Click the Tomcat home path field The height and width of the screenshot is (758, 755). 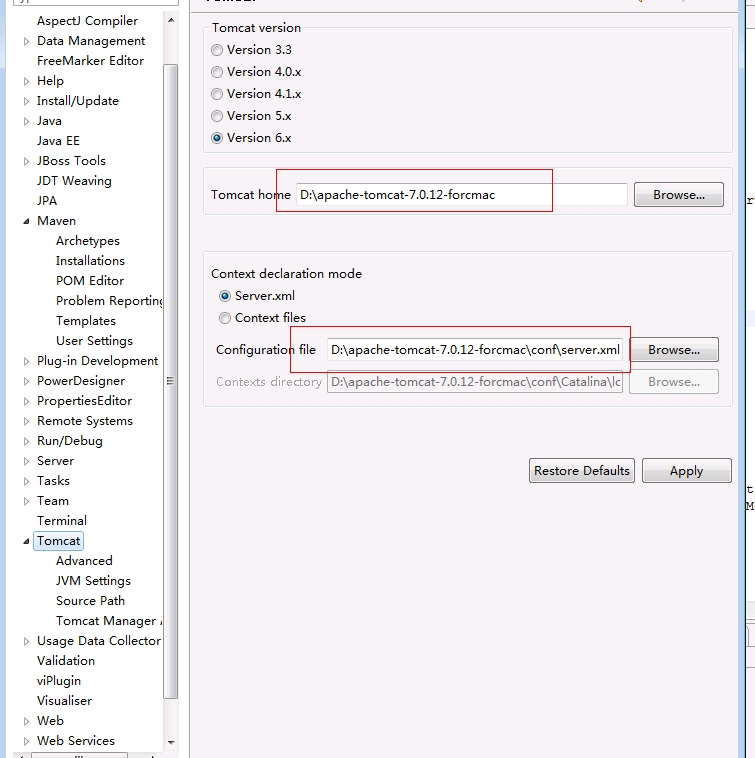tap(462, 195)
